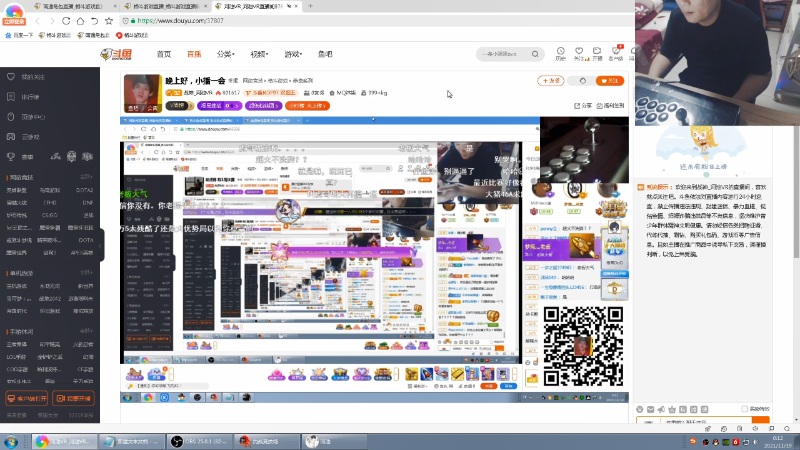
Task: Collapse the left sidebar handle
Action: tap(101, 246)
